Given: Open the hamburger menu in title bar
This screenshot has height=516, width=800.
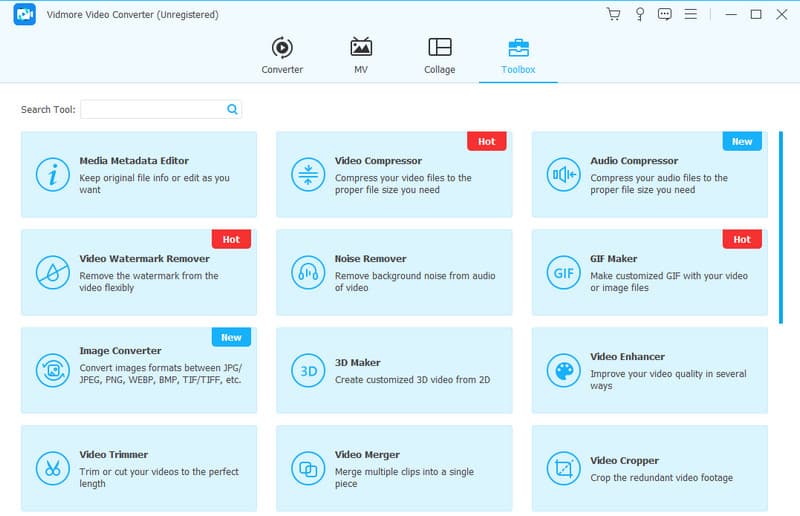Looking at the screenshot, I should (x=691, y=14).
